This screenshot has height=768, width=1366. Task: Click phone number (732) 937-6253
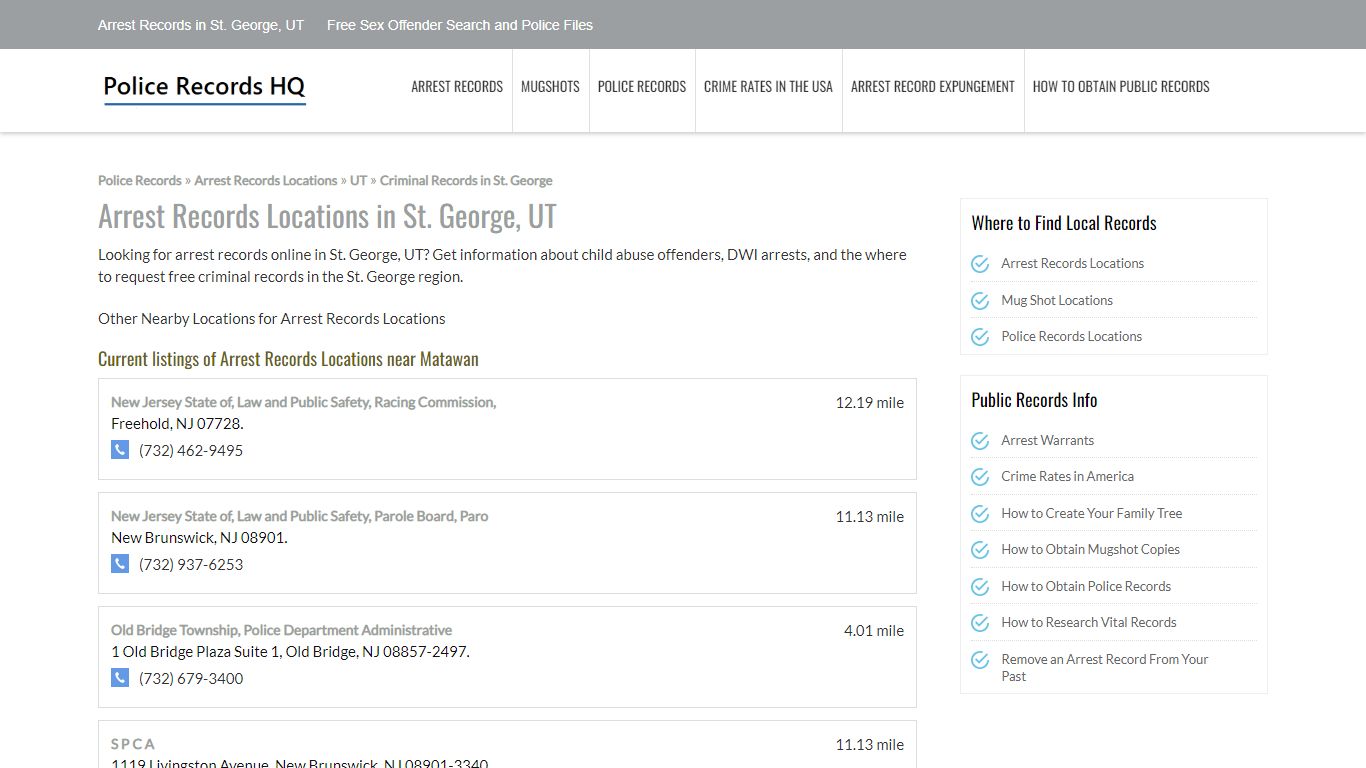pos(191,565)
